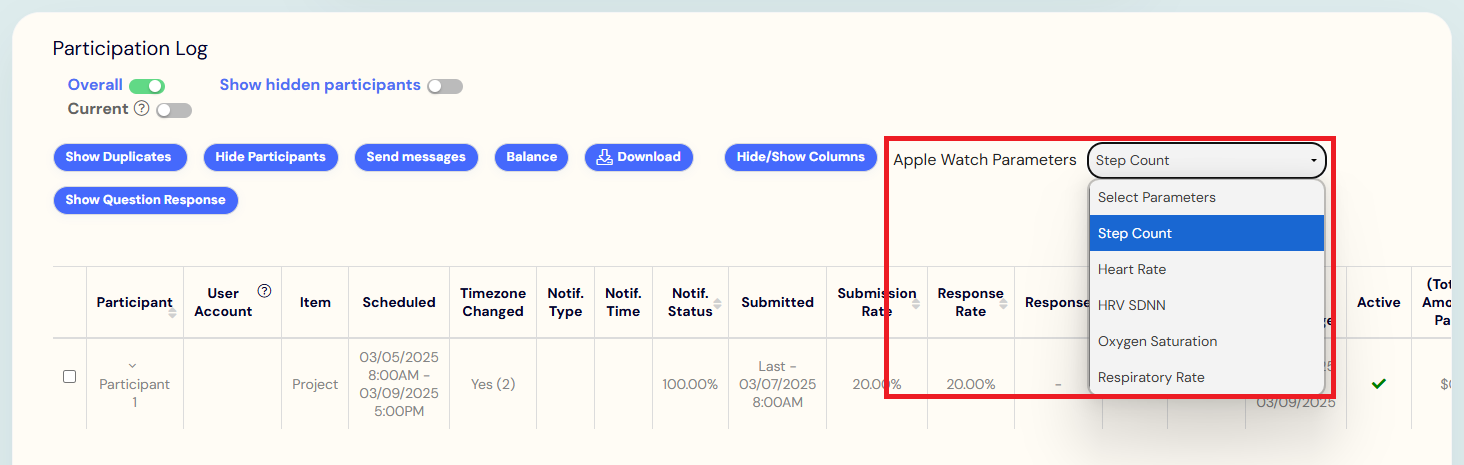The width and height of the screenshot is (1464, 465).
Task: Click the Submission Rate column header
Action: click(x=876, y=302)
